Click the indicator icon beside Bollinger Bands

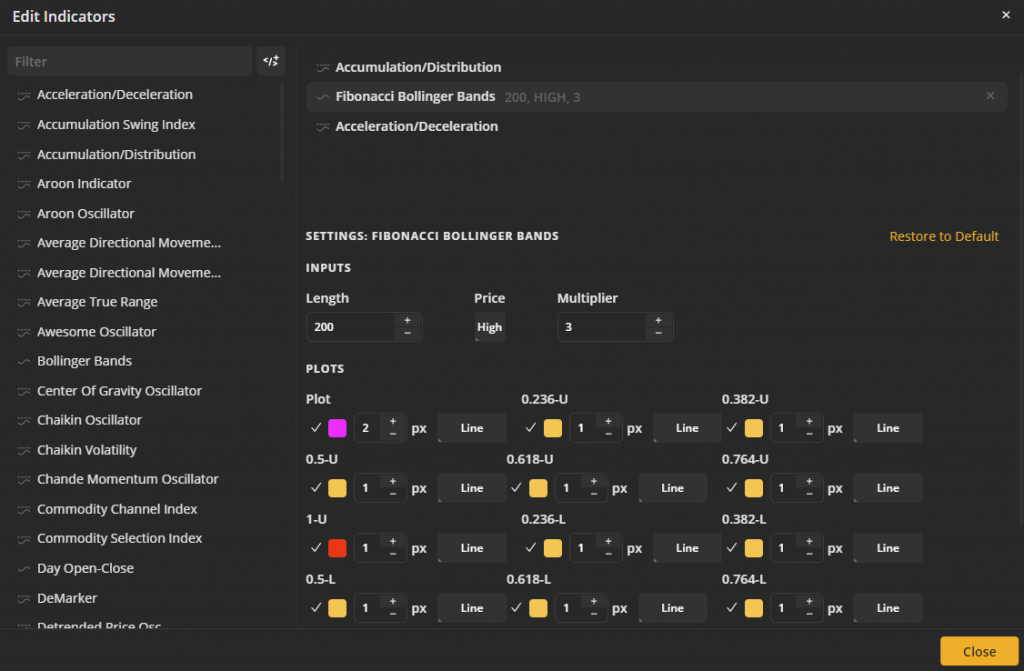[x=23, y=361]
